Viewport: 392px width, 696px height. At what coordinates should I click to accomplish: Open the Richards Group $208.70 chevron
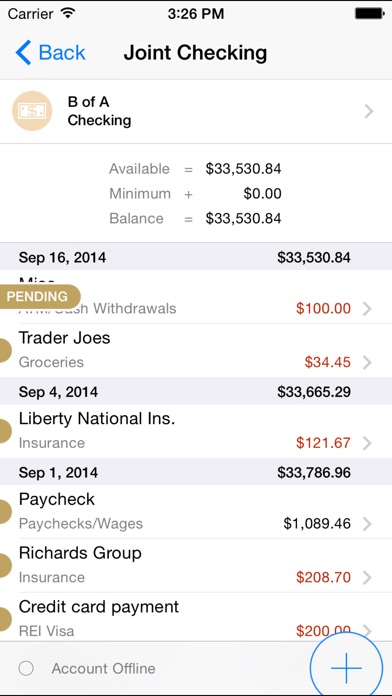[367, 577]
